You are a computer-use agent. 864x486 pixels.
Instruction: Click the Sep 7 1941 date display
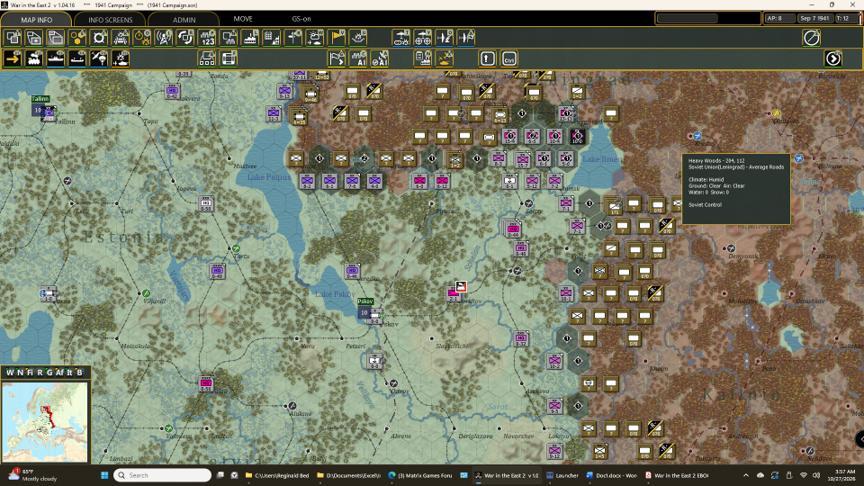(x=814, y=18)
